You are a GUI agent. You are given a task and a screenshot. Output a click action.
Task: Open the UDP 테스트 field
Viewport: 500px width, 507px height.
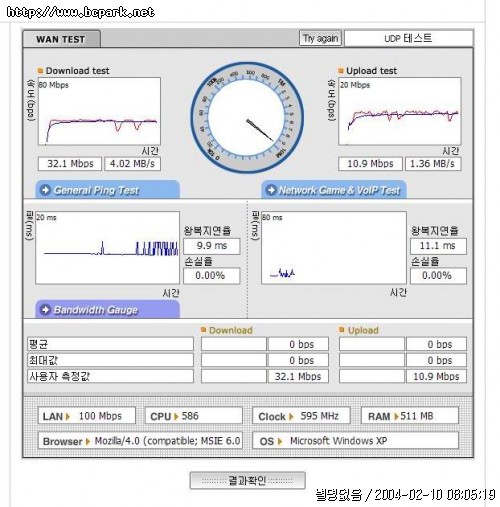(408, 38)
